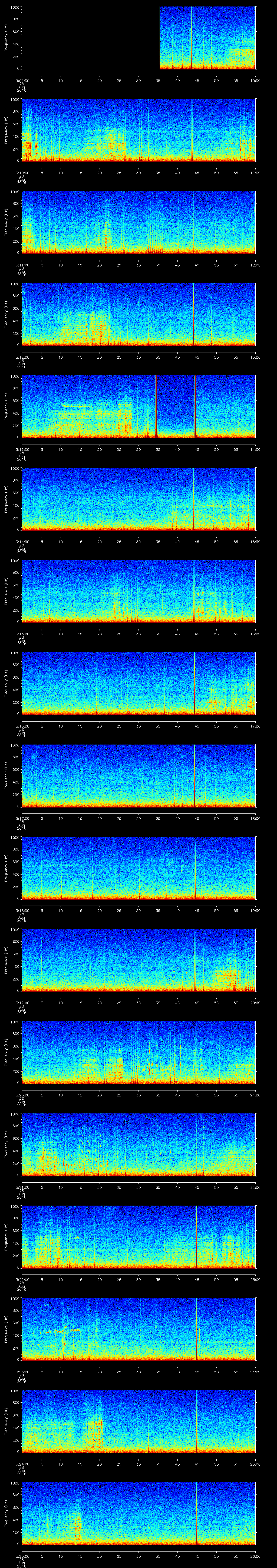Select the spectrogram panel starting at 3:10:00
The image size is (277, 1568).
[139, 130]
